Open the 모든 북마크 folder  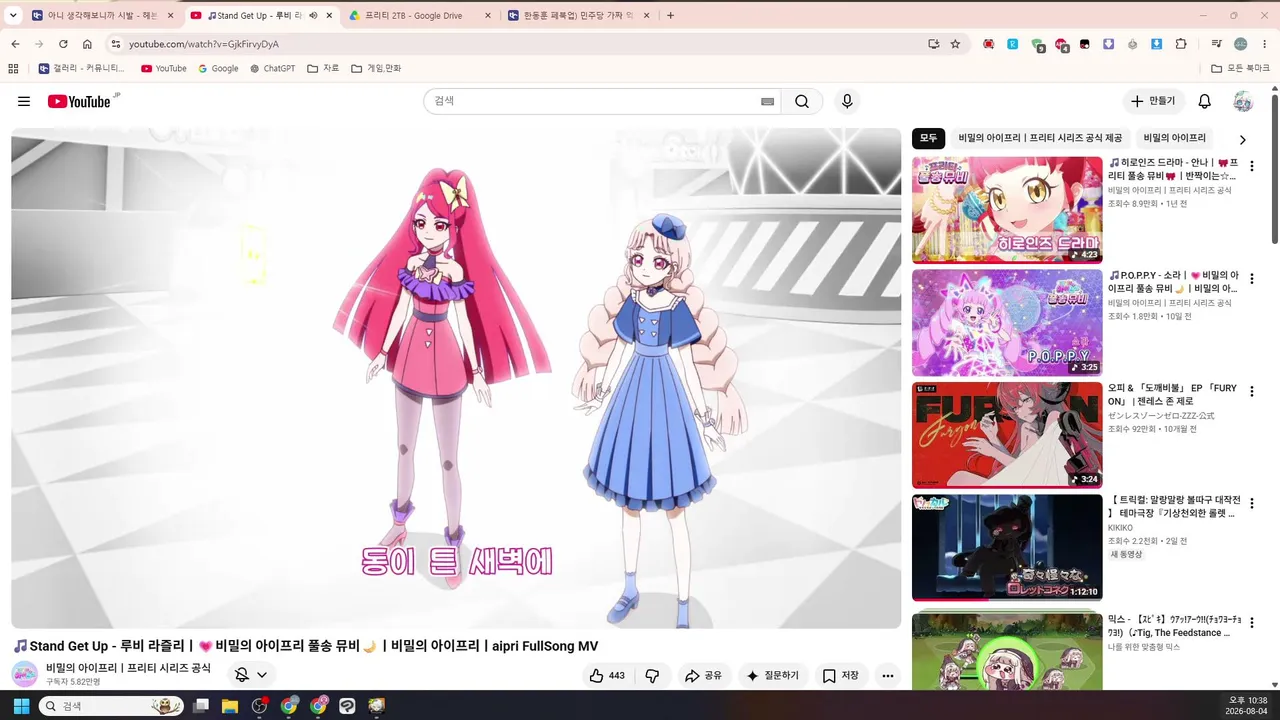[x=1240, y=69]
